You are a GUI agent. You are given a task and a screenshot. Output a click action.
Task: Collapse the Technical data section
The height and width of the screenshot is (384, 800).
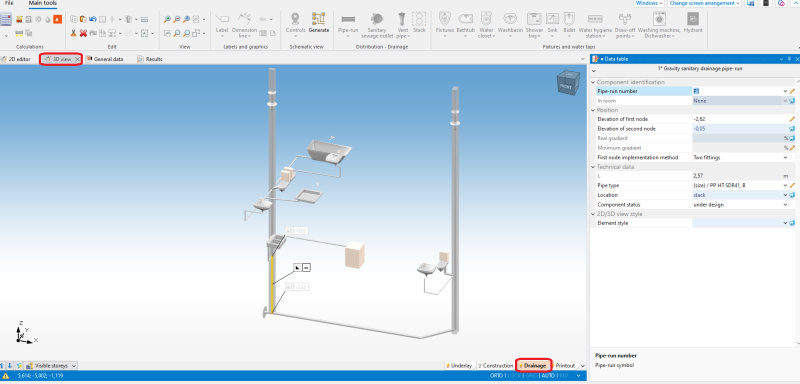click(593, 167)
